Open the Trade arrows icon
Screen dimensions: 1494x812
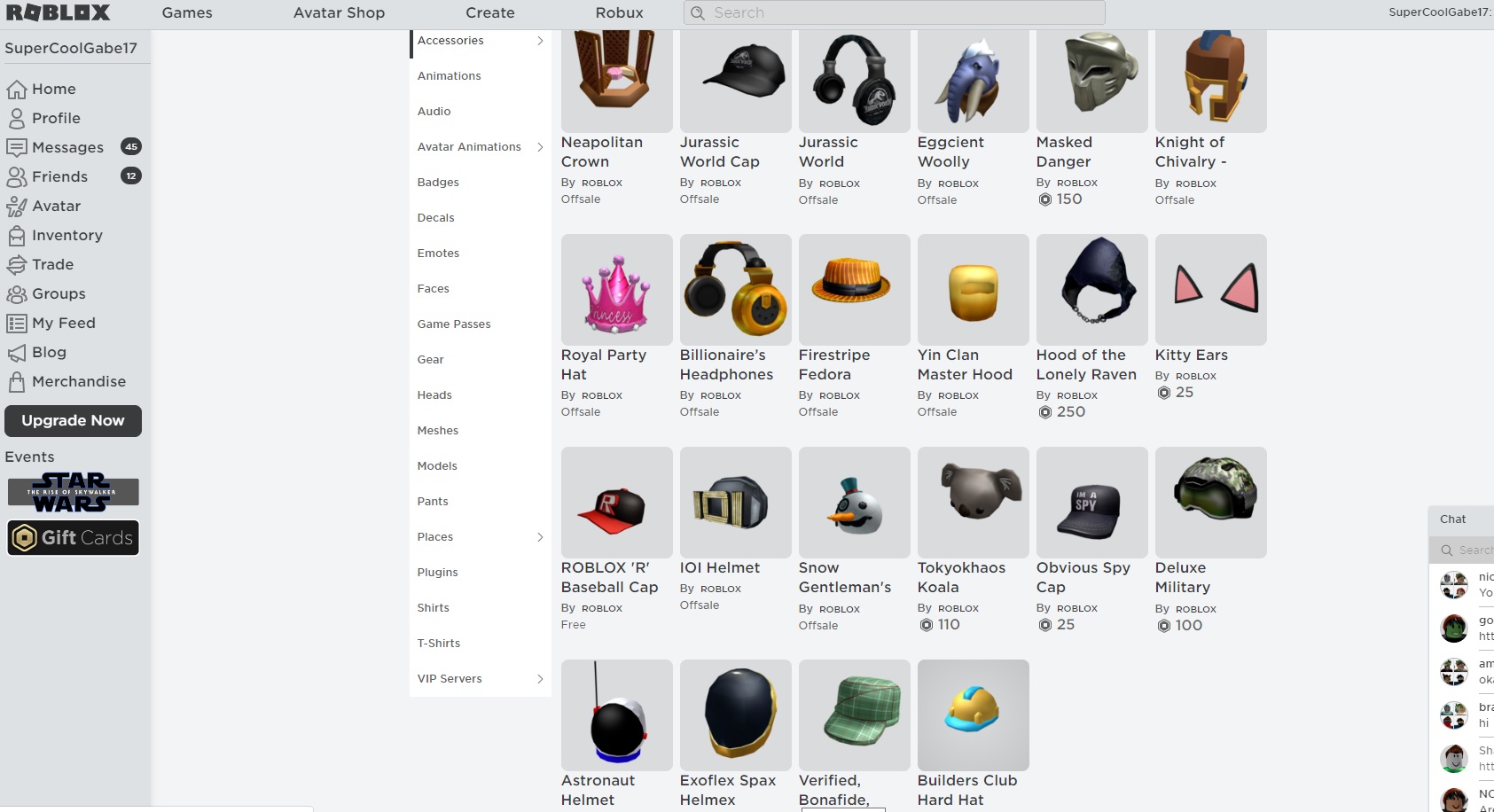[16, 265]
